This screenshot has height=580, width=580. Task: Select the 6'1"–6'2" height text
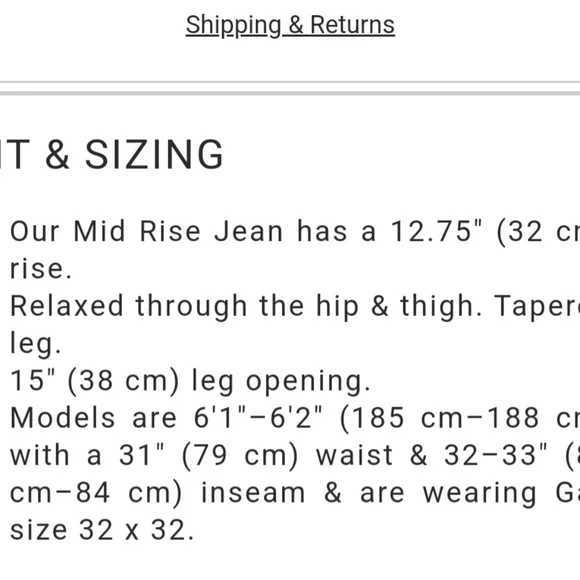tap(258, 418)
